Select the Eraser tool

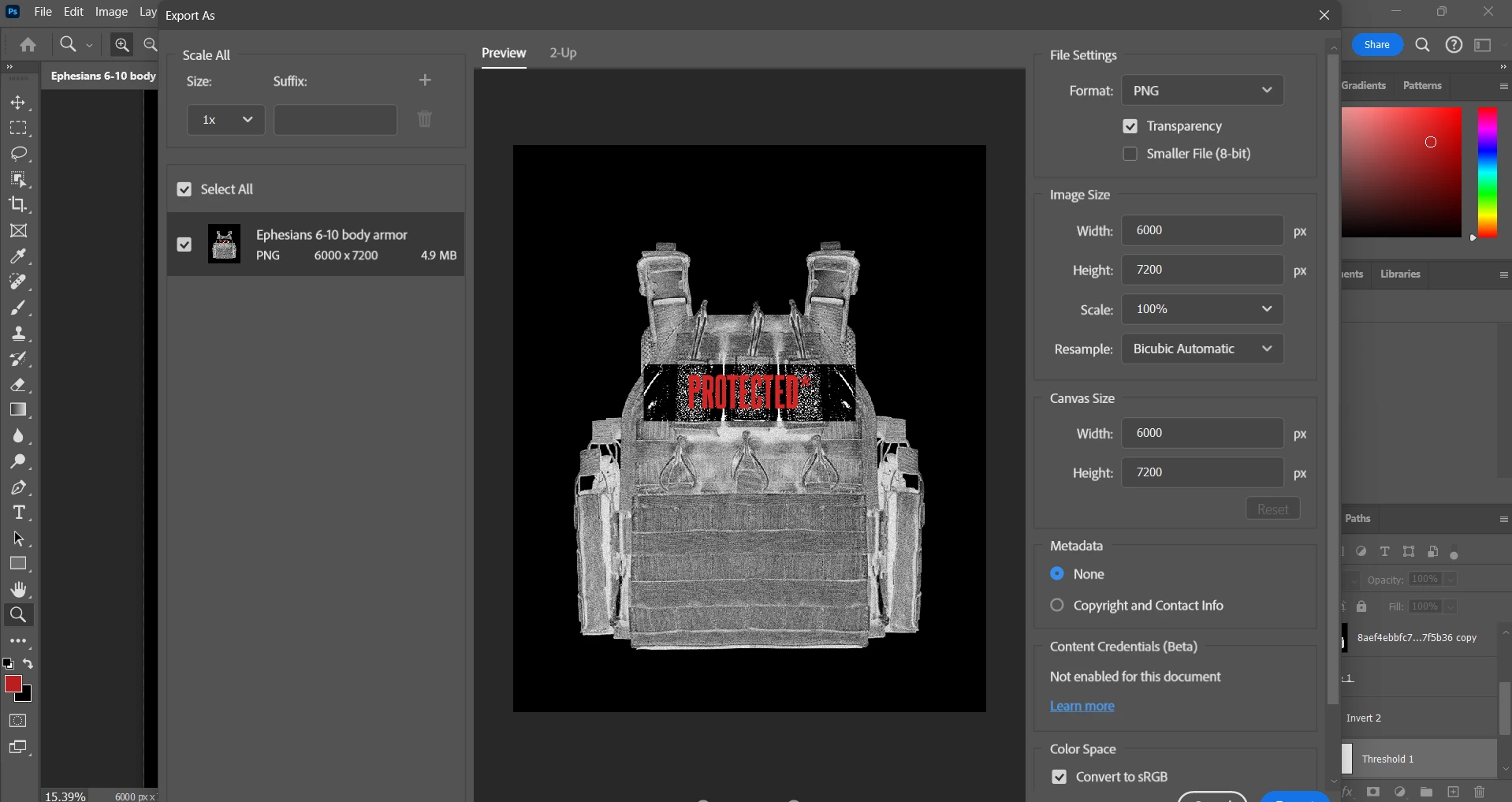pyautogui.click(x=18, y=385)
